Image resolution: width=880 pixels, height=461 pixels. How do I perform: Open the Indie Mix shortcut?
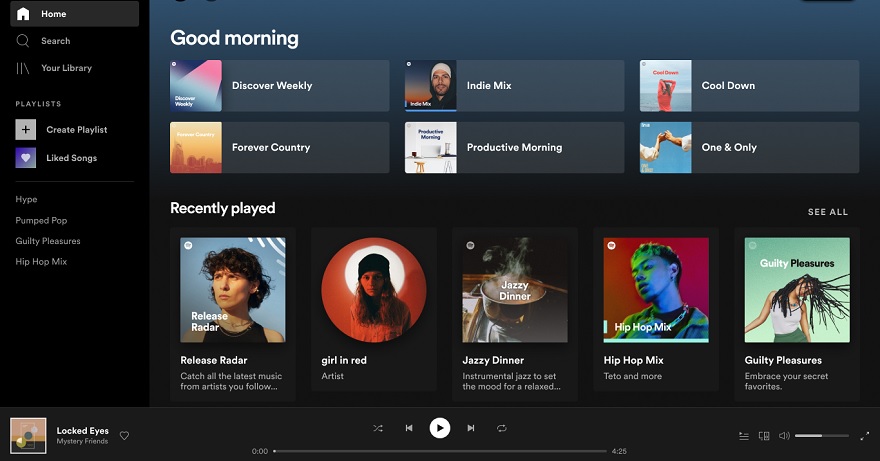pyautogui.click(x=515, y=85)
